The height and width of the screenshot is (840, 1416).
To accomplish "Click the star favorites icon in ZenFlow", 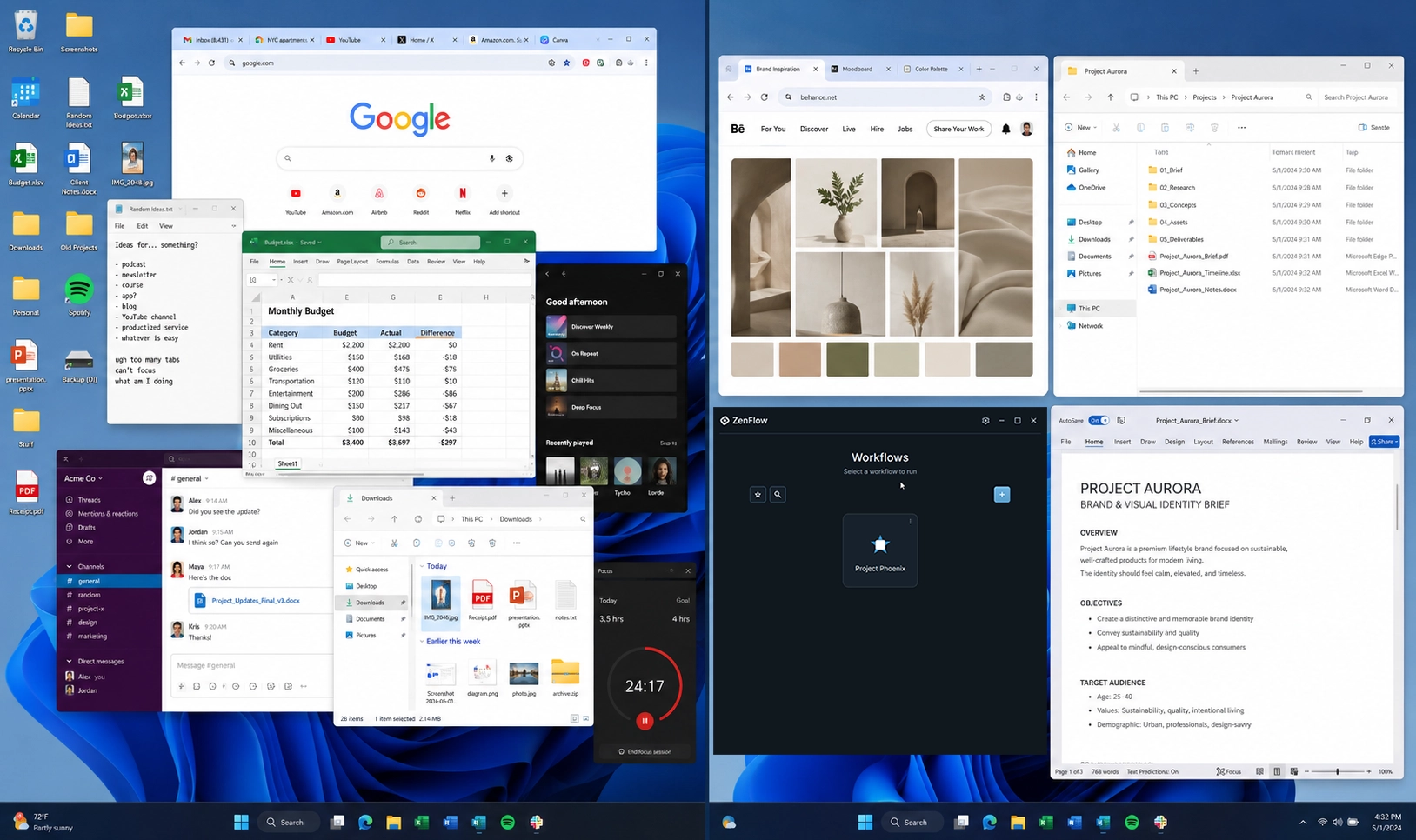I will point(758,494).
